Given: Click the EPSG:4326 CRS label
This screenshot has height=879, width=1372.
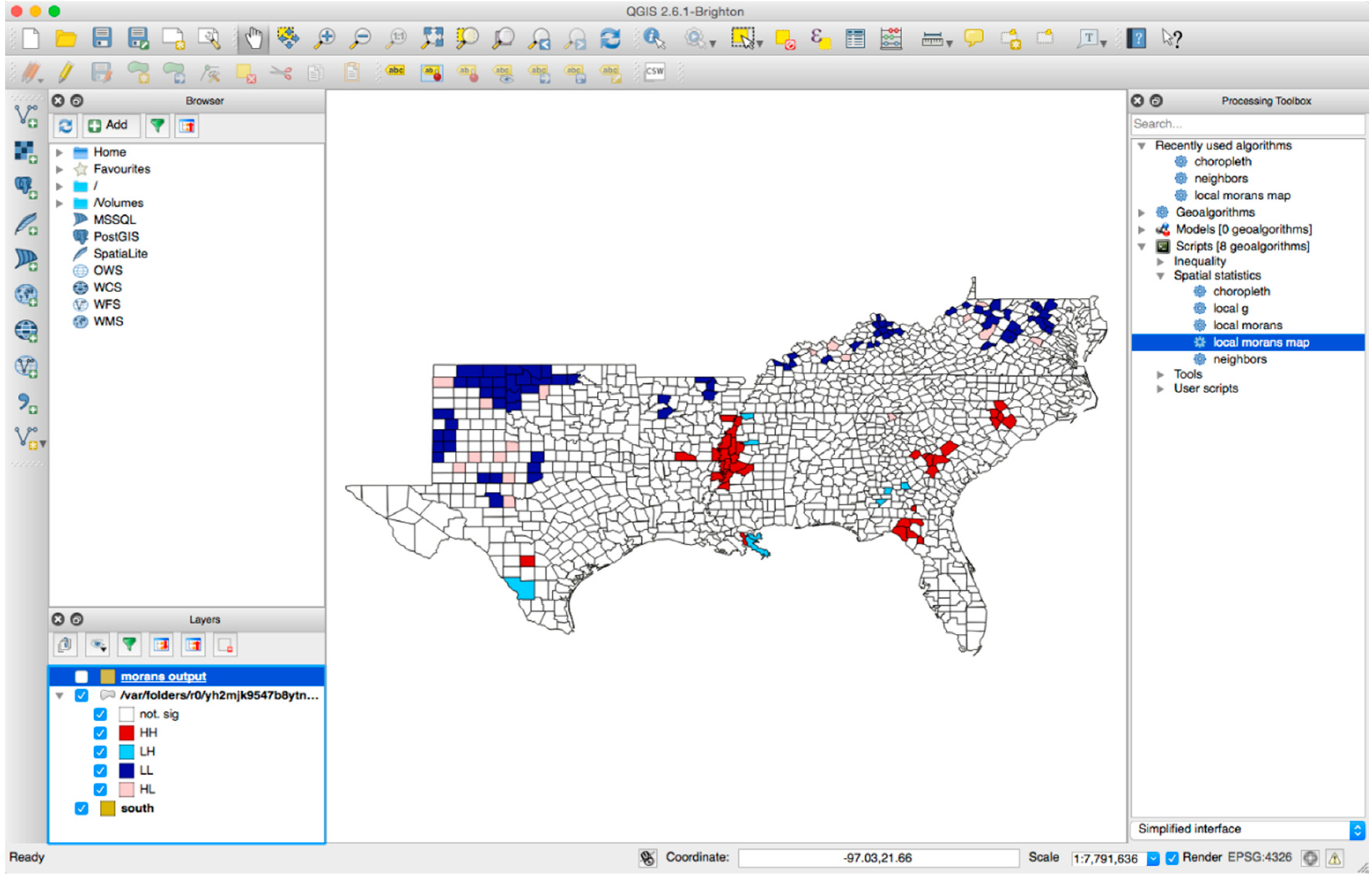Looking at the screenshot, I should point(1259,857).
